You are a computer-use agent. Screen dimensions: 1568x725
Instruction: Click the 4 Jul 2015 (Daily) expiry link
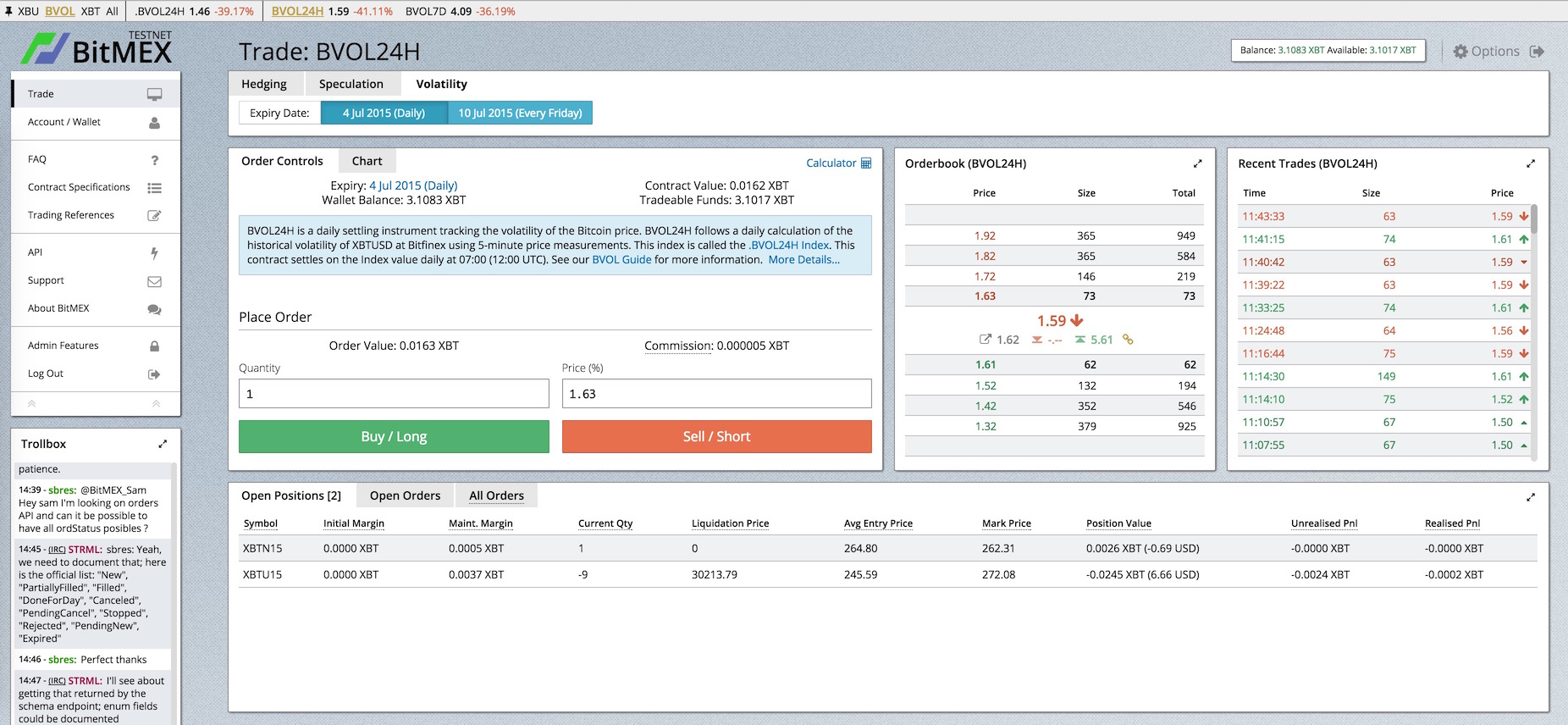pos(413,185)
